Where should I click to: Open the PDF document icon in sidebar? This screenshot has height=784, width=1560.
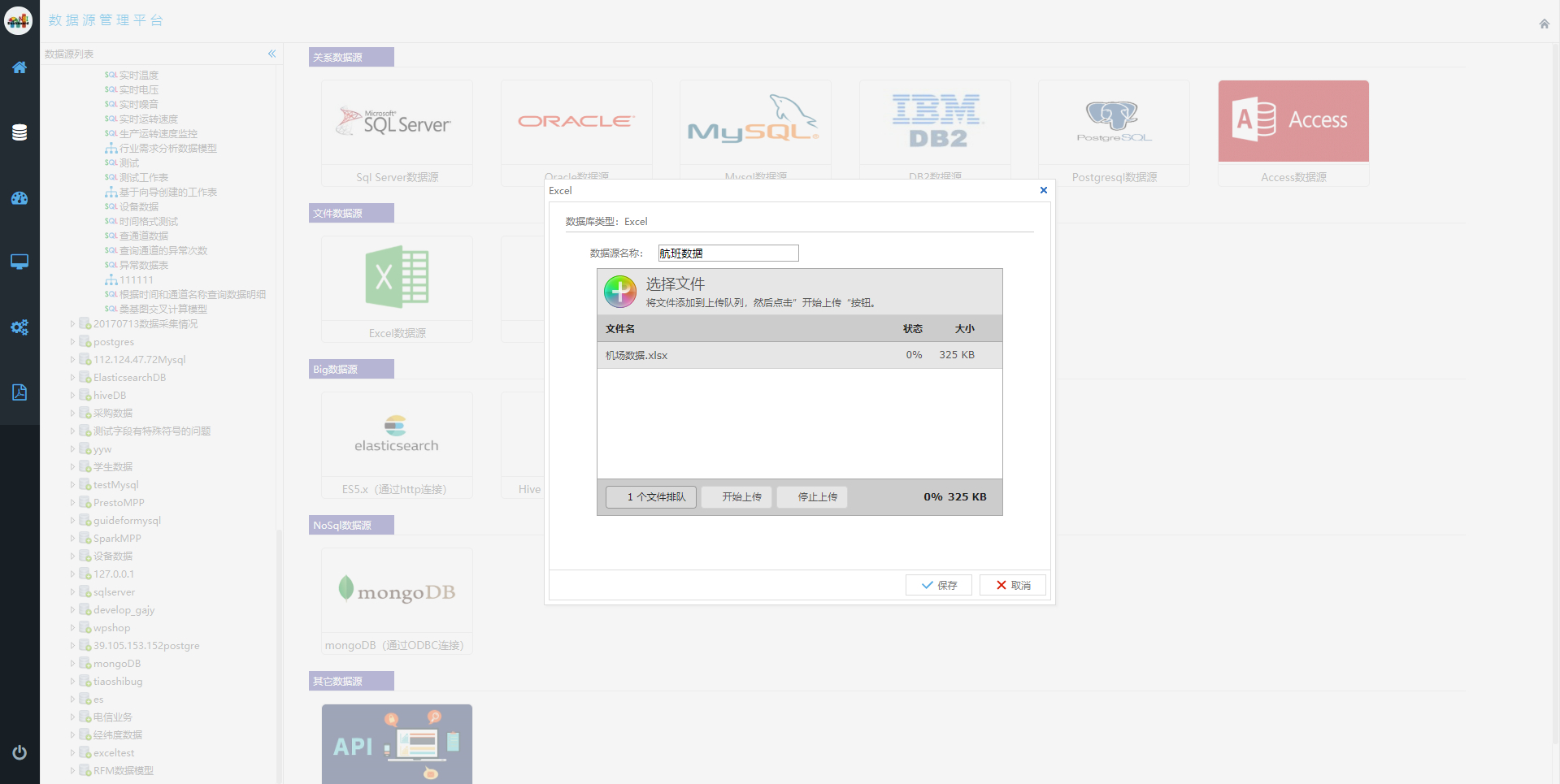[x=20, y=392]
